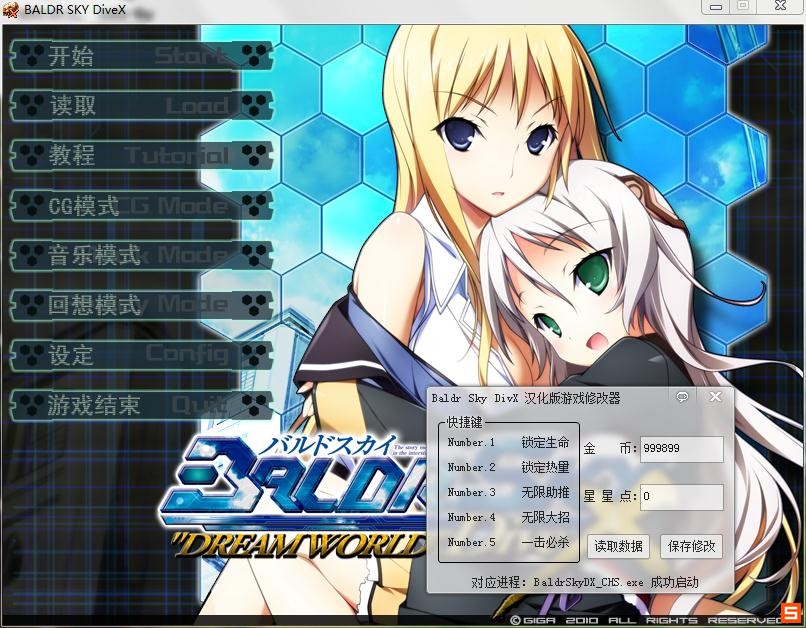Screen dimensions: 806x628
Task: Click the 快捷键 group label
Action: click(x=465, y=422)
